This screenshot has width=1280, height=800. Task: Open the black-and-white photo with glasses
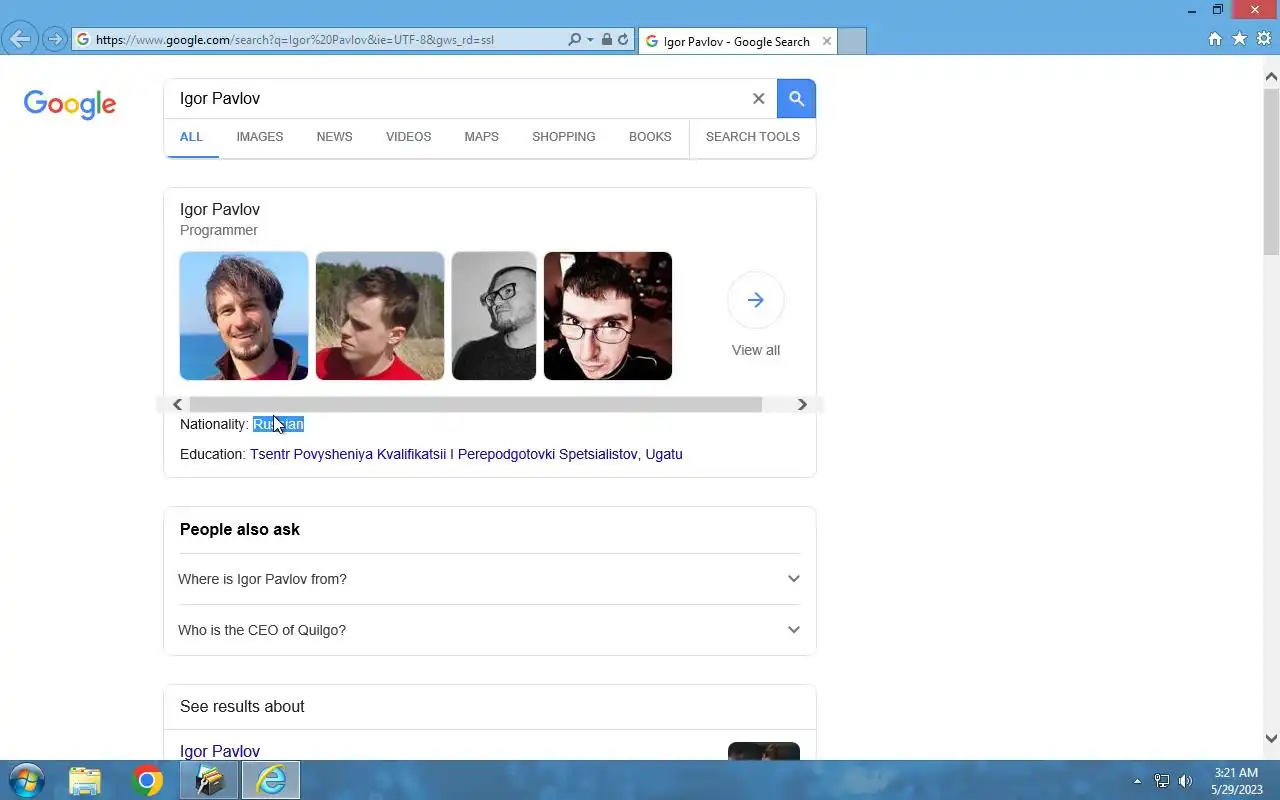pos(494,316)
